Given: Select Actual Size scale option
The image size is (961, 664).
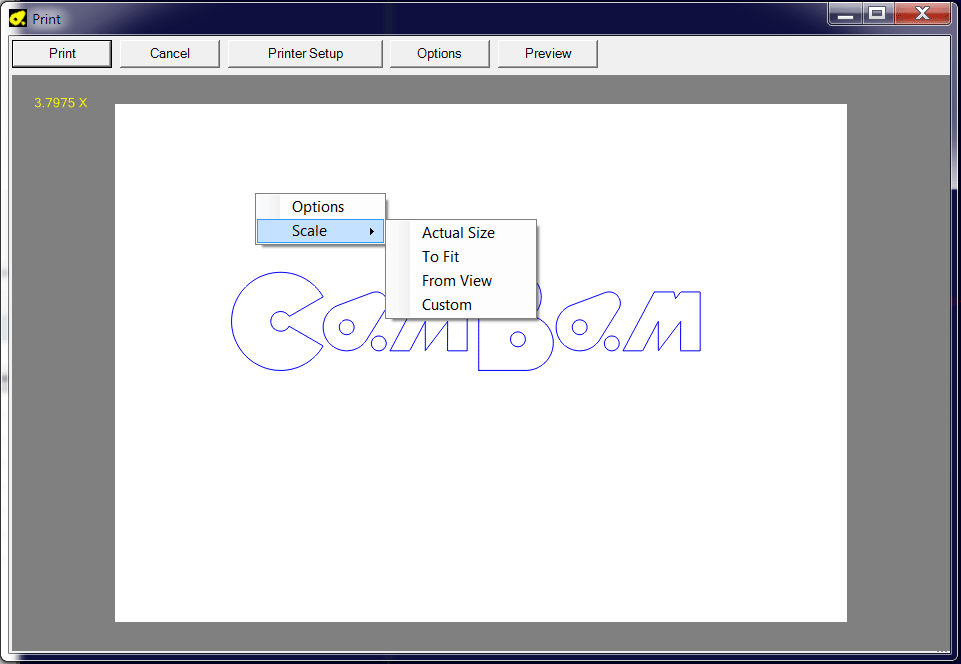Looking at the screenshot, I should pos(459,233).
